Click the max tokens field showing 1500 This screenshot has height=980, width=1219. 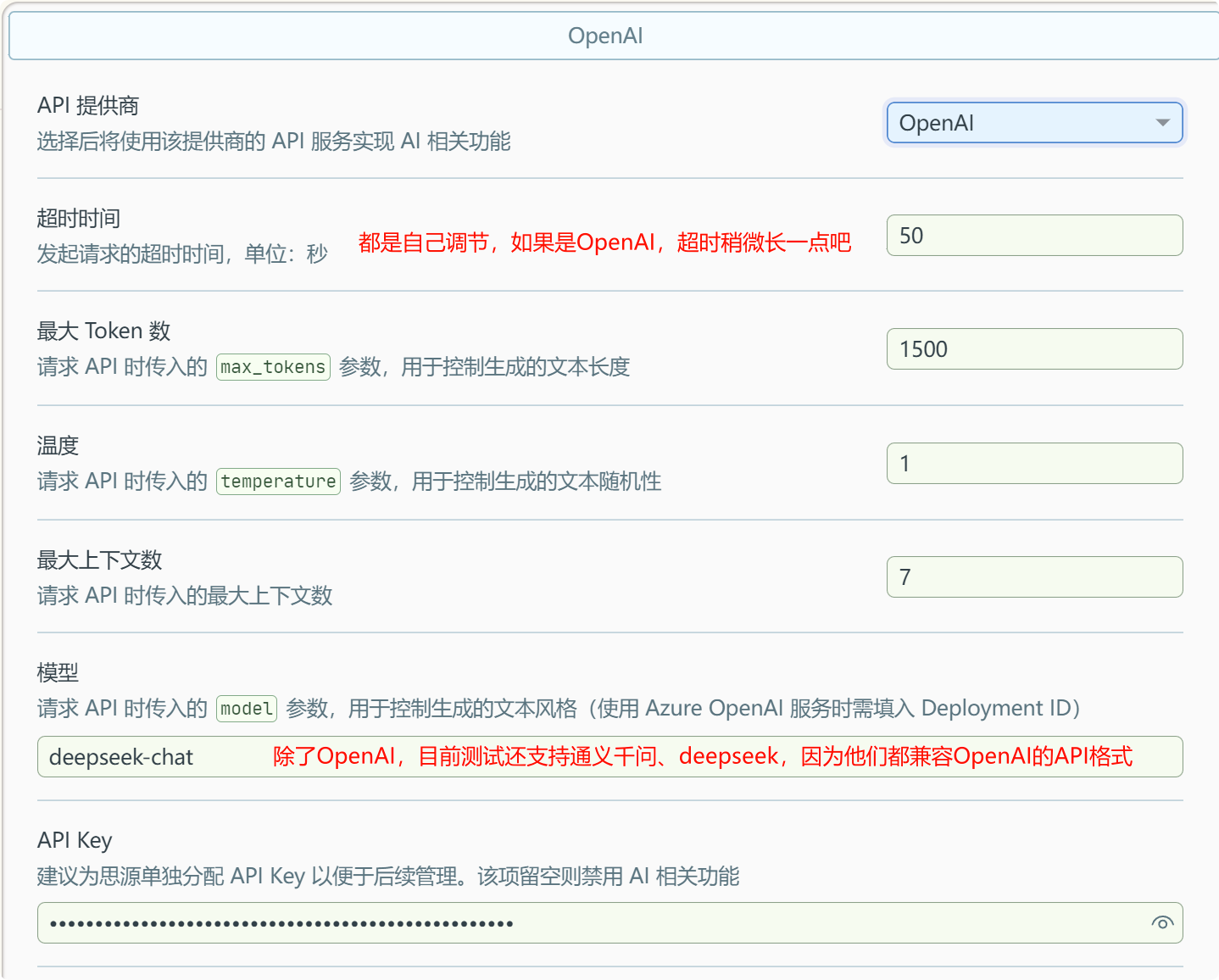1034,349
